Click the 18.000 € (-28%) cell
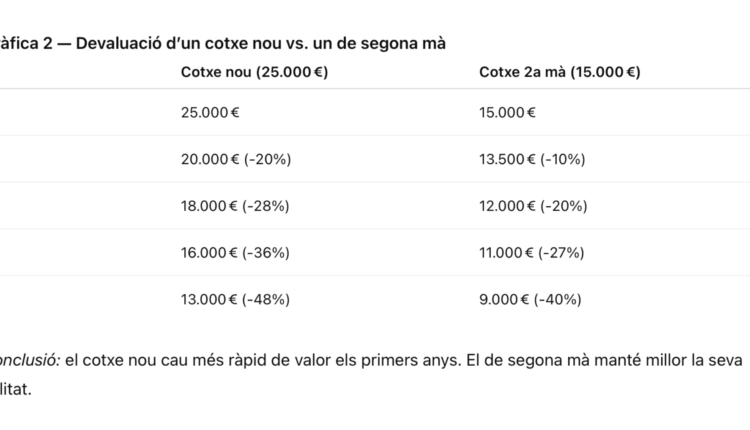Screen dimensions: 750x430 [235, 206]
